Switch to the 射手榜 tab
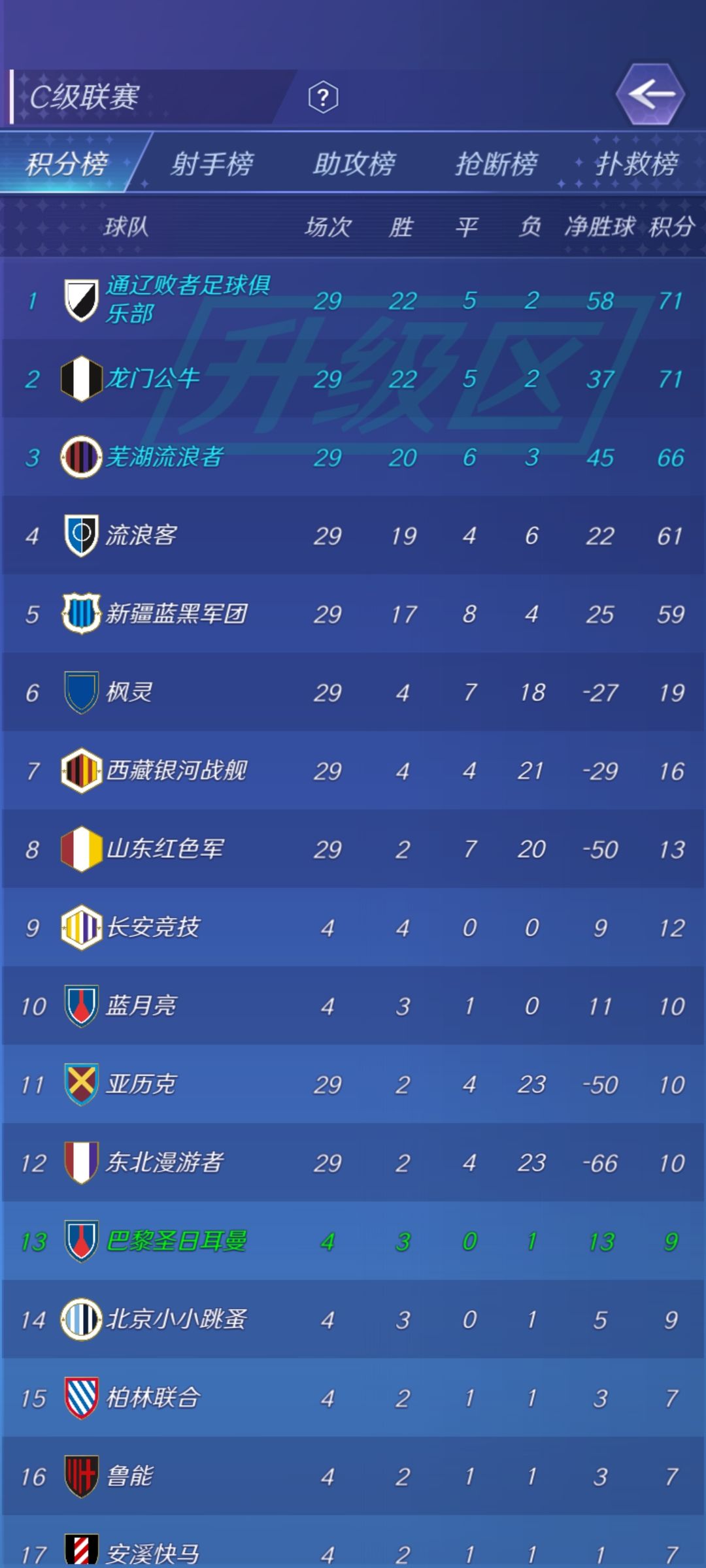Viewport: 706px width, 1568px height. (212, 163)
